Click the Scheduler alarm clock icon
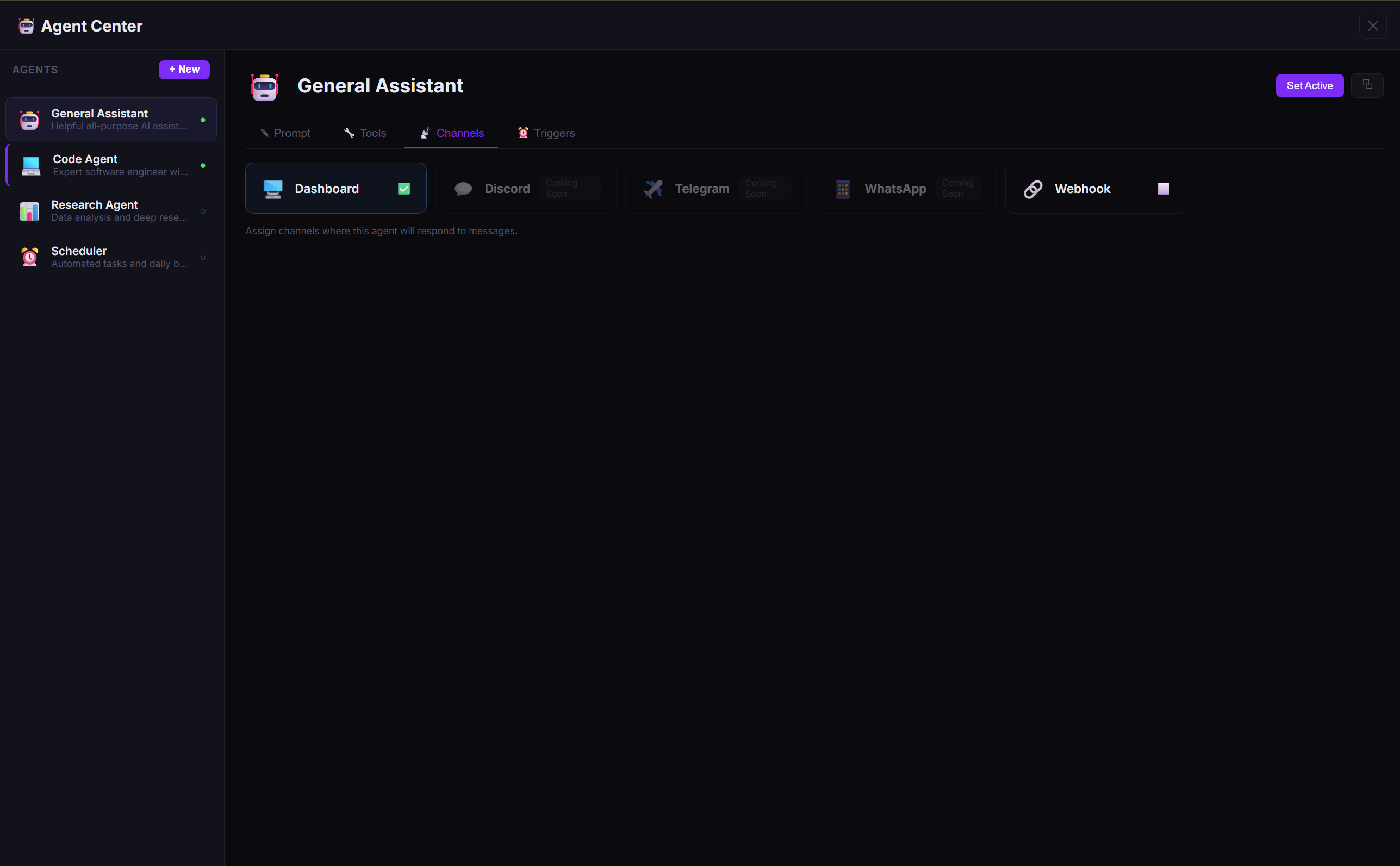Screen dimensions: 1400x866 tap(29, 257)
